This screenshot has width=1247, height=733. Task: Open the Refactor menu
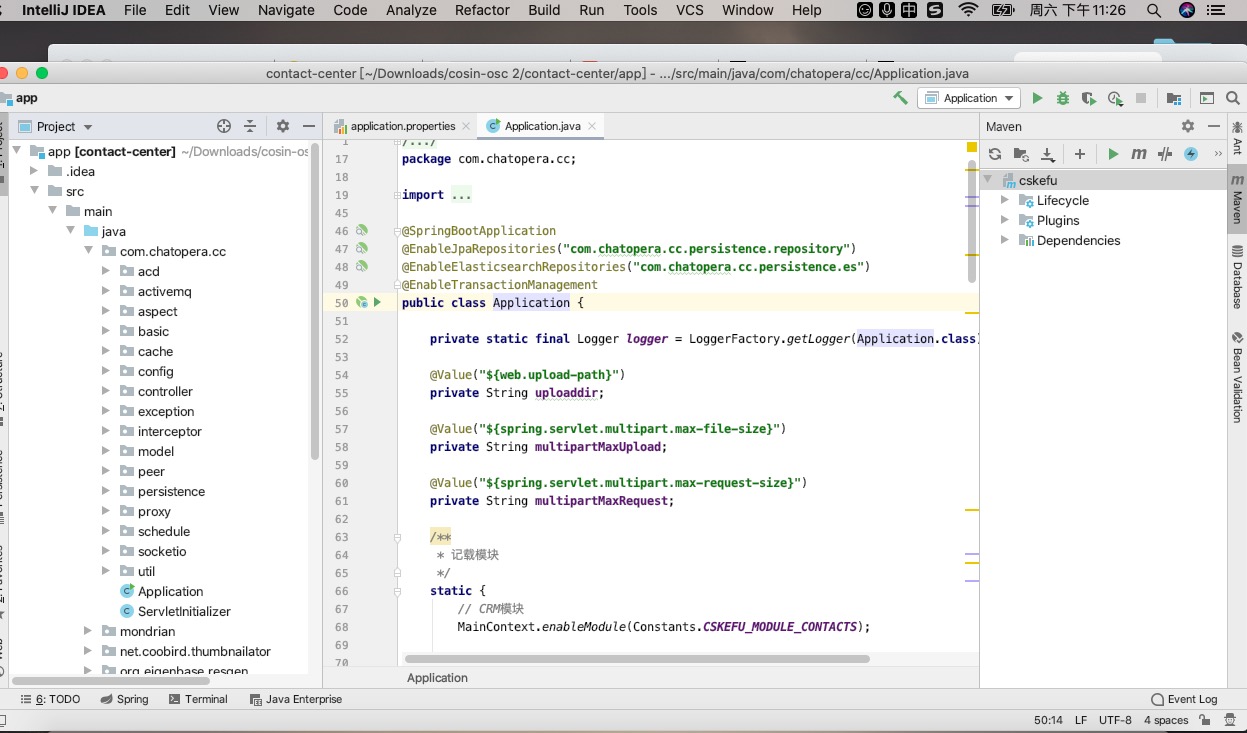tap(481, 10)
